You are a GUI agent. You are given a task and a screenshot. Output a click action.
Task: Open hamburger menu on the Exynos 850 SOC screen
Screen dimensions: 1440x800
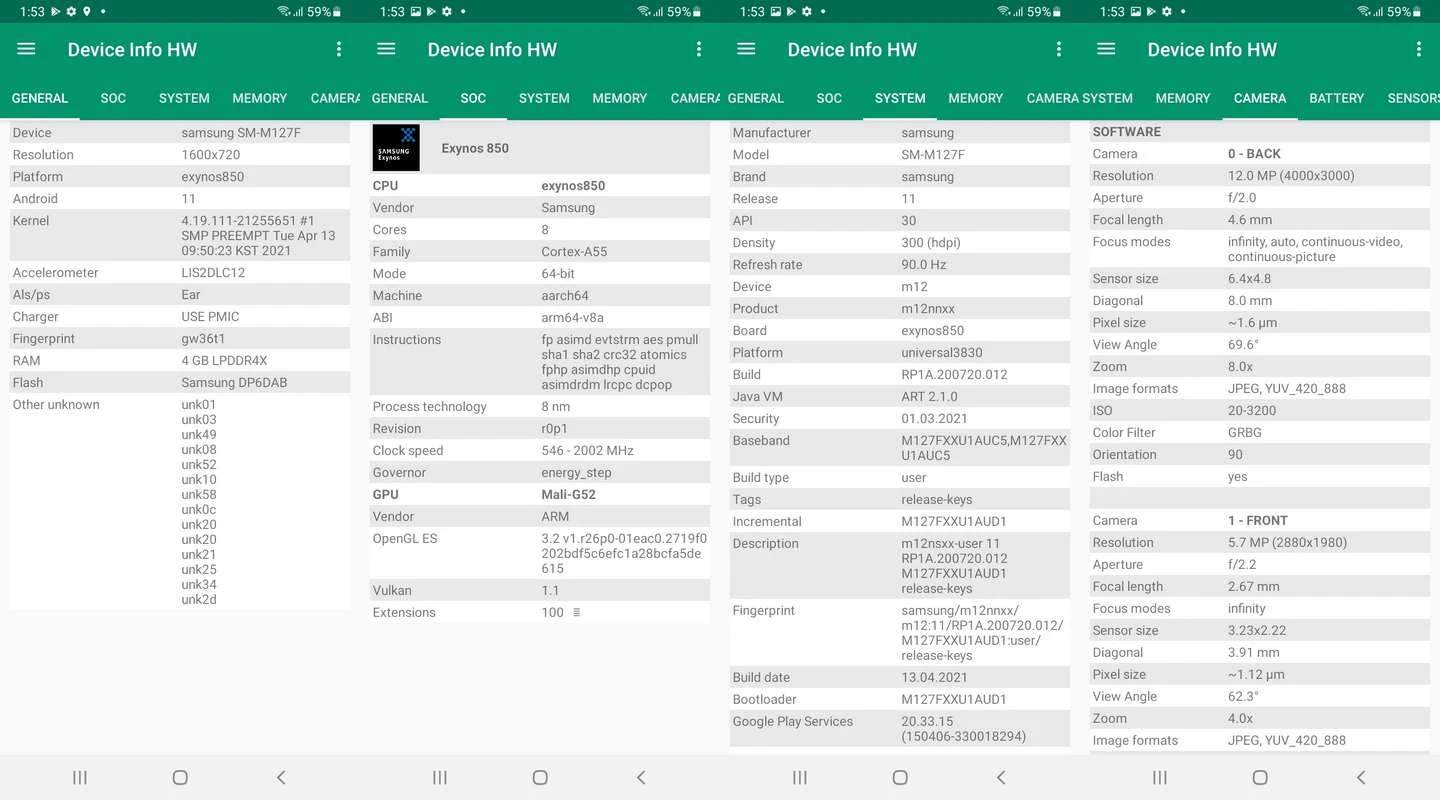[x=386, y=49]
